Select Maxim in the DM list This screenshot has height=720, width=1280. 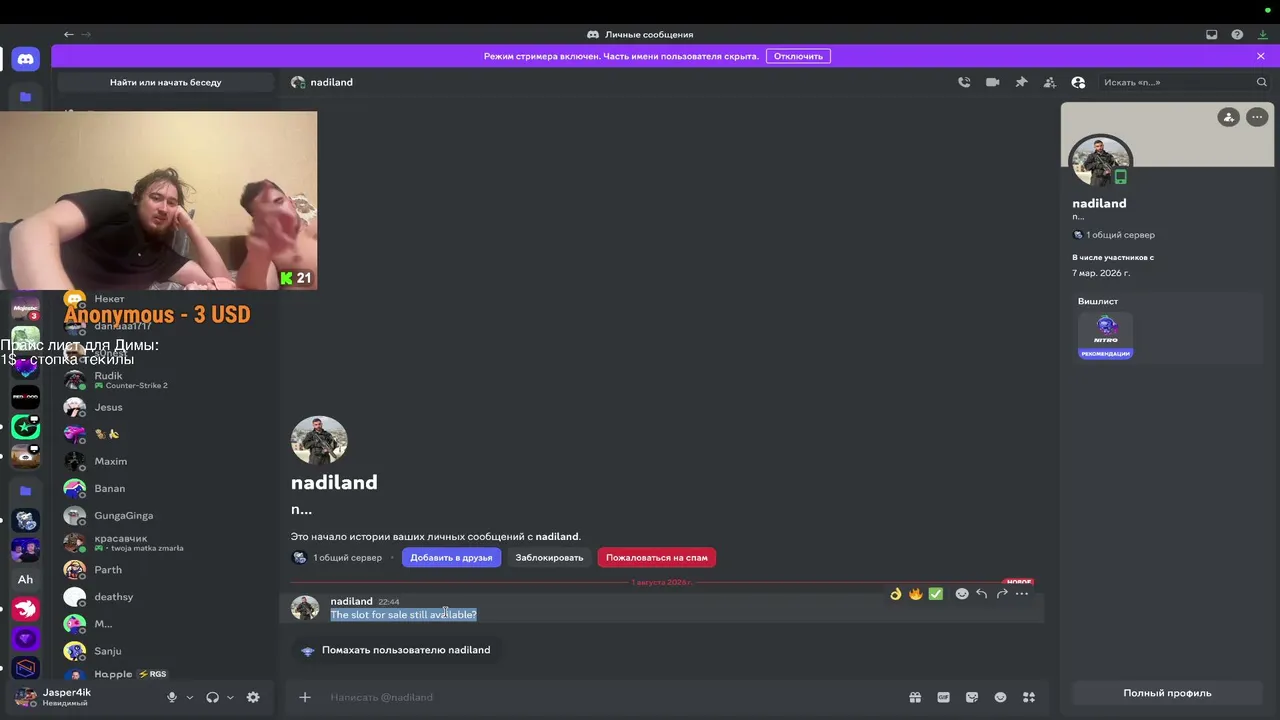pyautogui.click(x=165, y=461)
